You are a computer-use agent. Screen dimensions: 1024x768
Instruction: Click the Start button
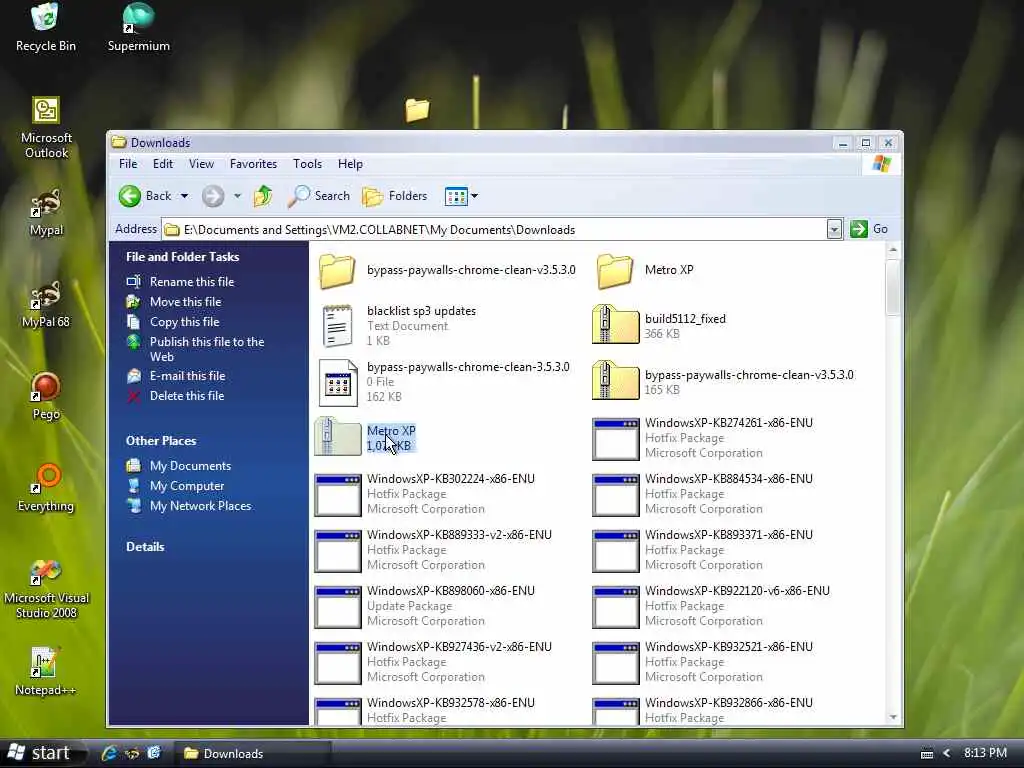pos(40,753)
